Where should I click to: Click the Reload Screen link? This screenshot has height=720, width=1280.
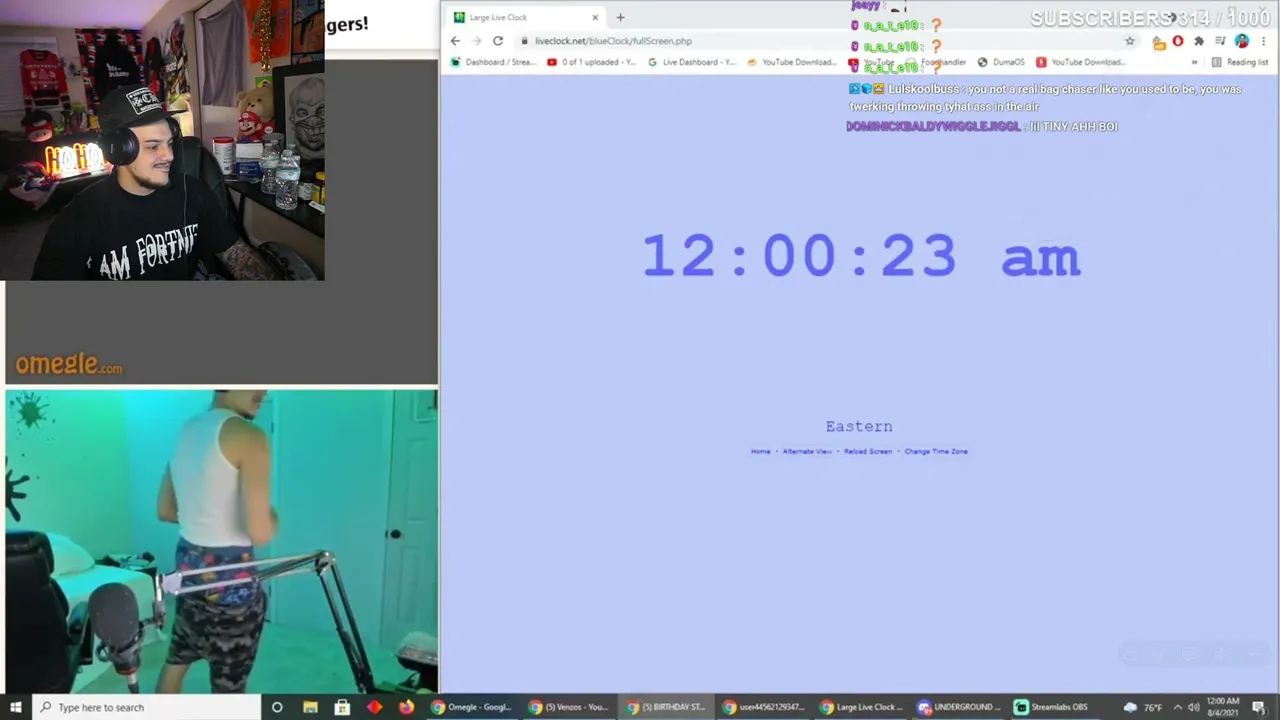pos(868,451)
